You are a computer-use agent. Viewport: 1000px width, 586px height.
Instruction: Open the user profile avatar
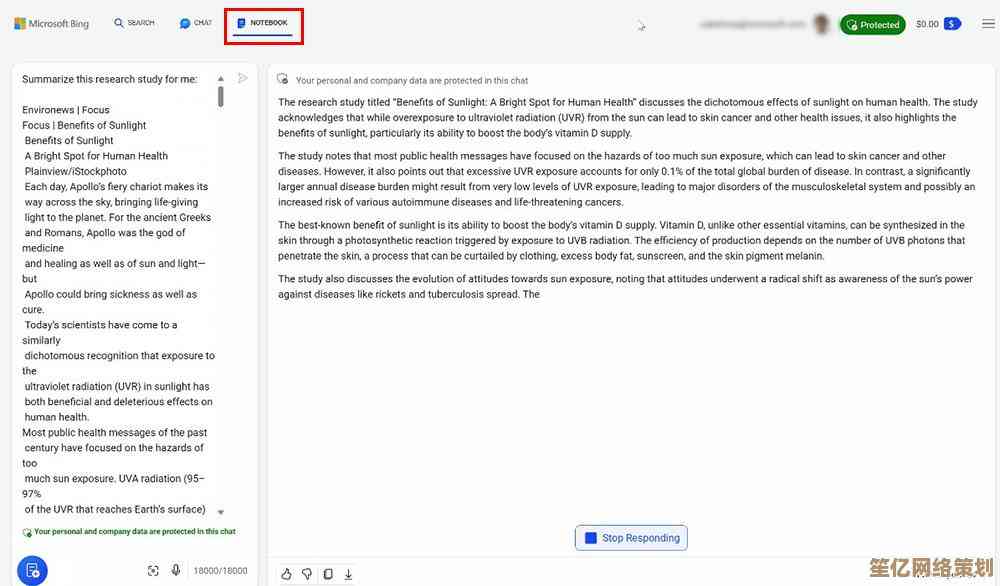point(822,24)
